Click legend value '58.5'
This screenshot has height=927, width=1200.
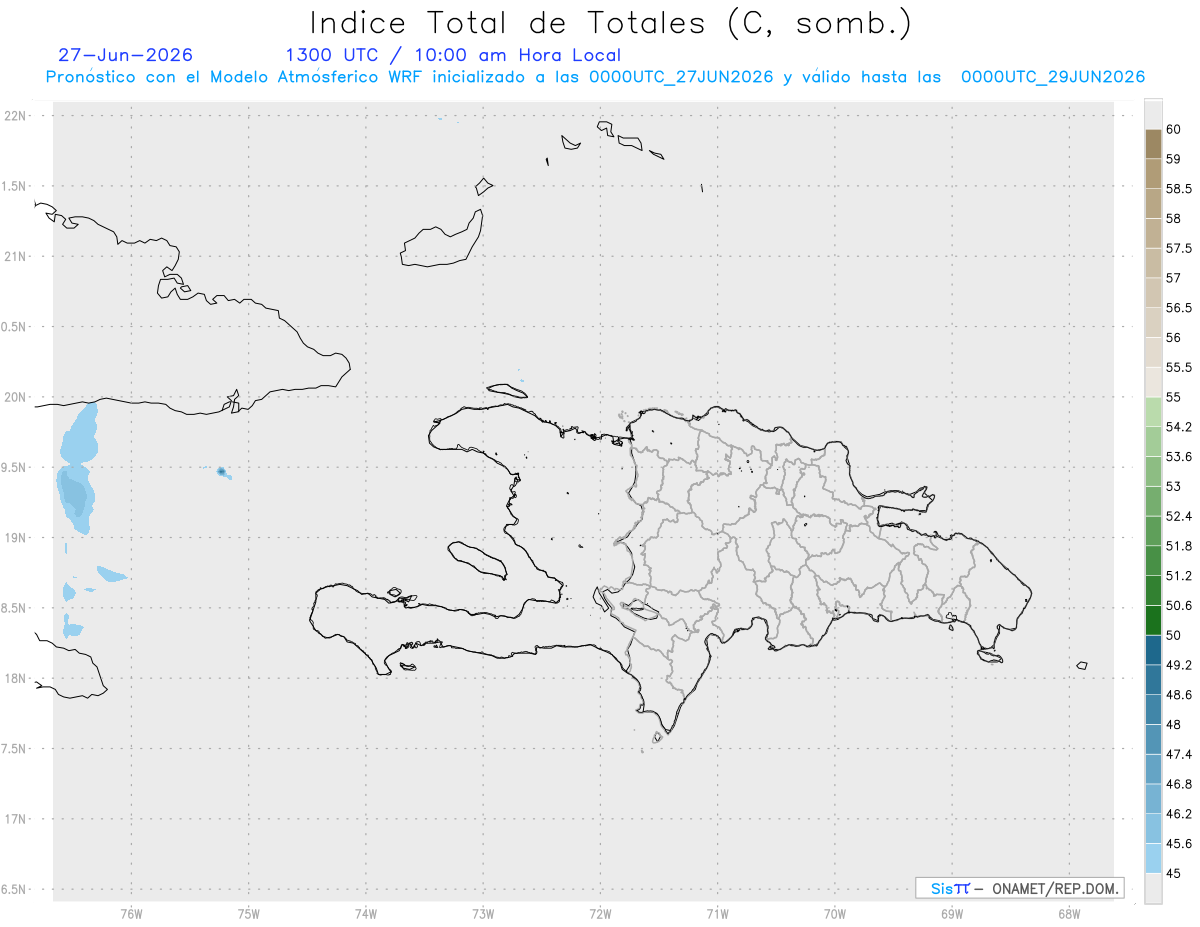(1177, 189)
